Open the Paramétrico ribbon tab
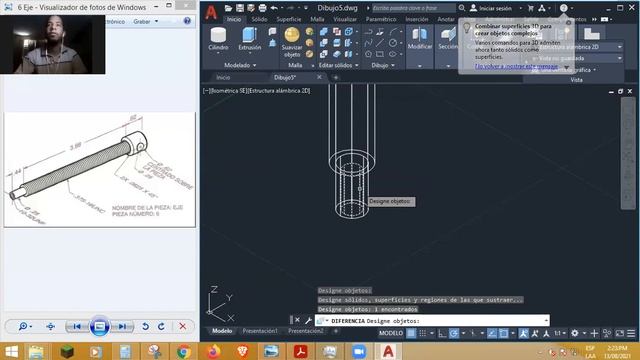The height and width of the screenshot is (360, 640). (381, 19)
